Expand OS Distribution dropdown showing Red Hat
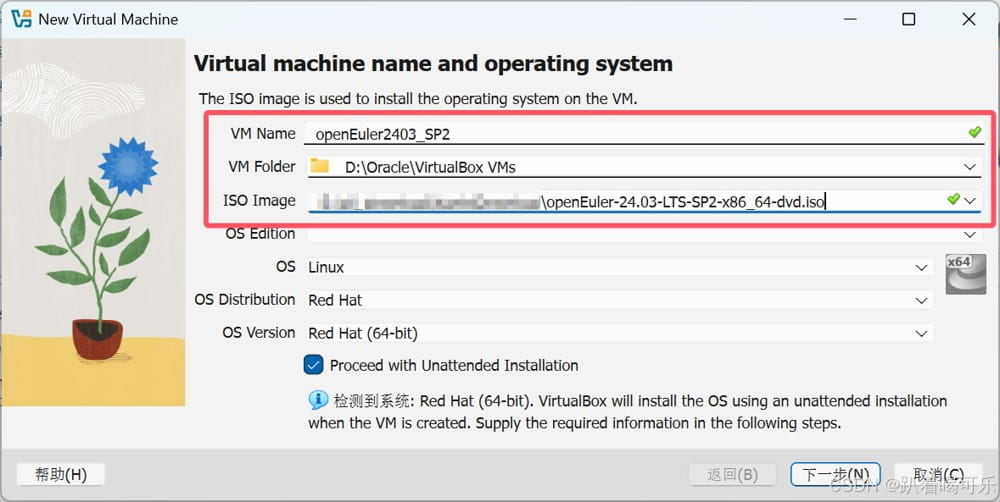Viewport: 1000px width, 502px height. point(922,300)
